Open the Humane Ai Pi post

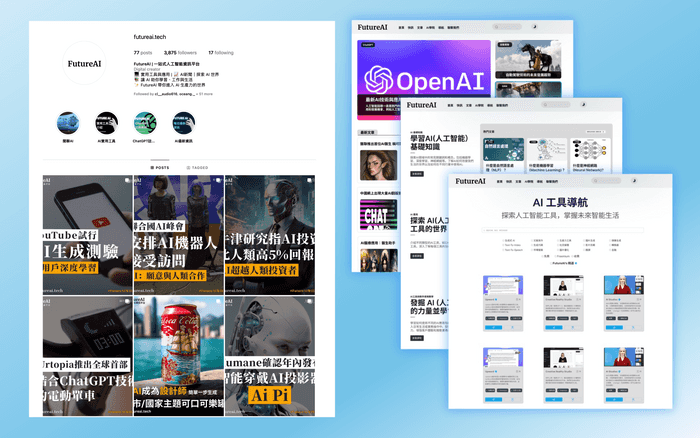click(270, 356)
